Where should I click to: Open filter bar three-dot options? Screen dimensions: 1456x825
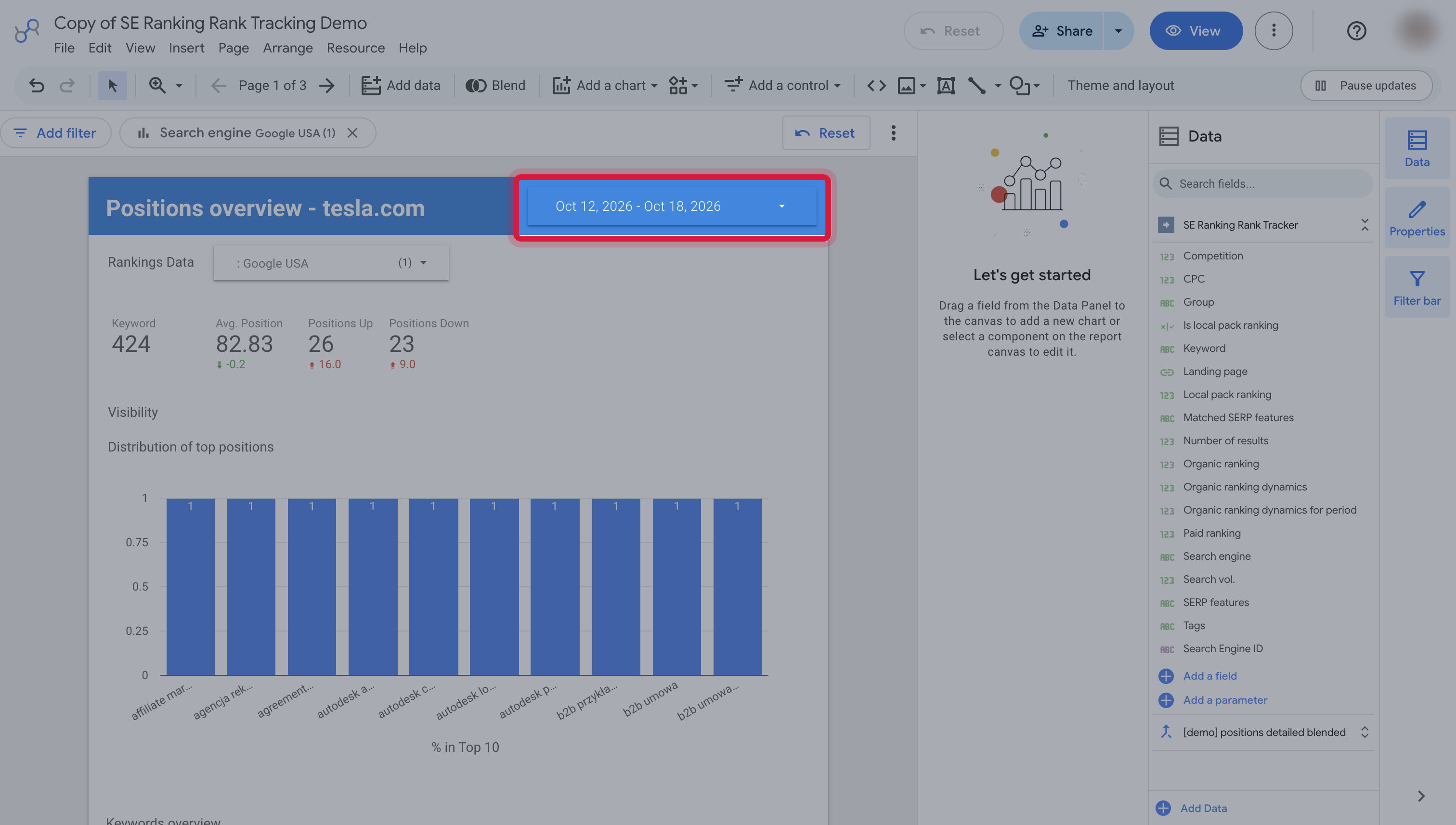pos(893,133)
